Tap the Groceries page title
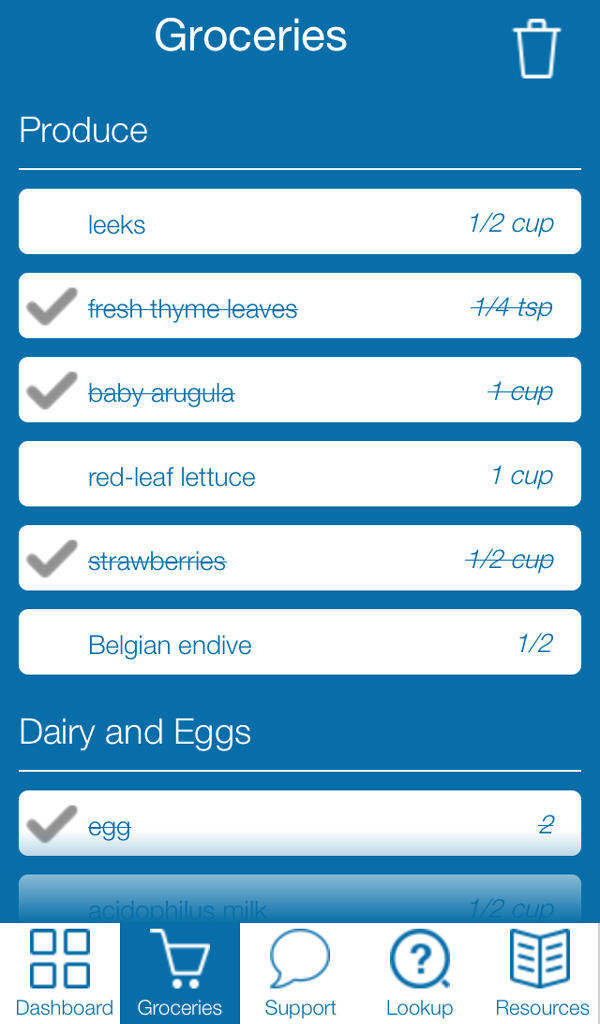The width and height of the screenshot is (600, 1024). [251, 37]
